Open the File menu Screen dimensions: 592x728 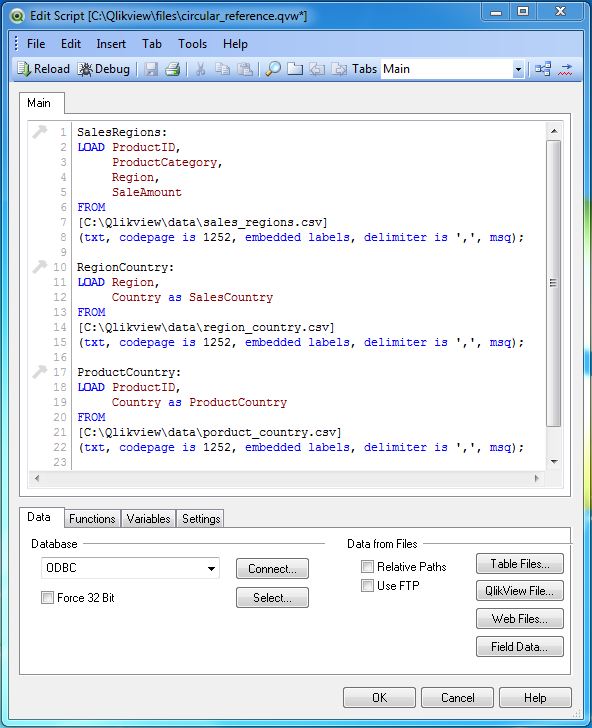pos(36,44)
